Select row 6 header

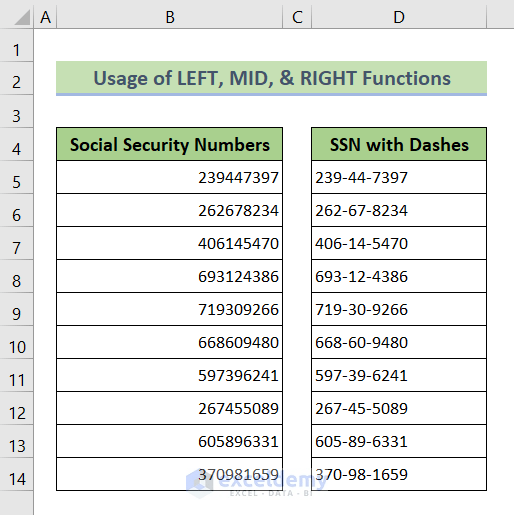click(x=17, y=210)
